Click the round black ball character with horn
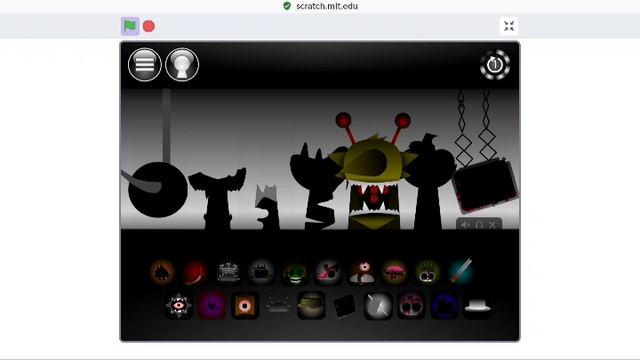 coord(157,189)
